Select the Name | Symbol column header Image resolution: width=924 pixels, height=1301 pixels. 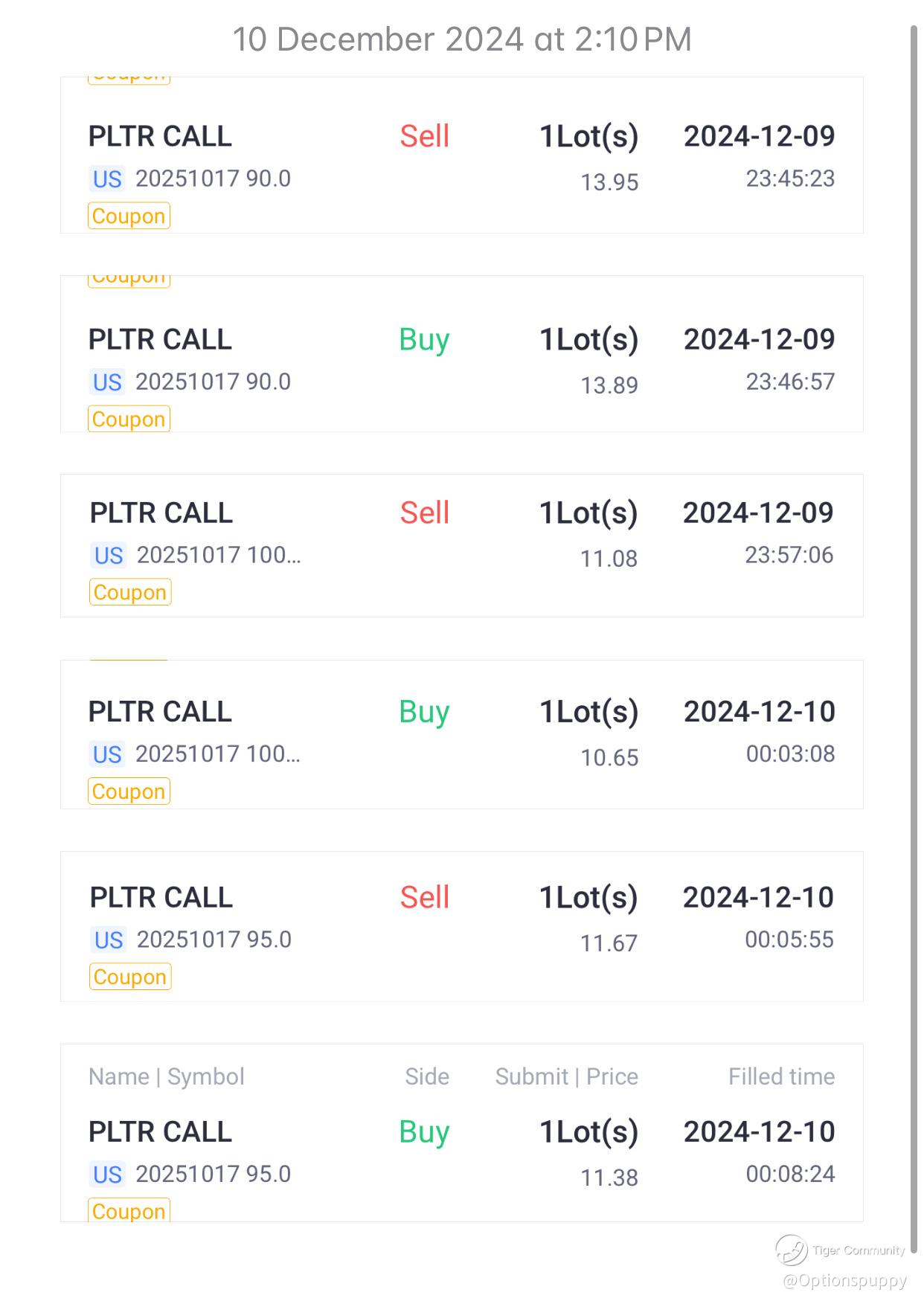pyautogui.click(x=166, y=1076)
